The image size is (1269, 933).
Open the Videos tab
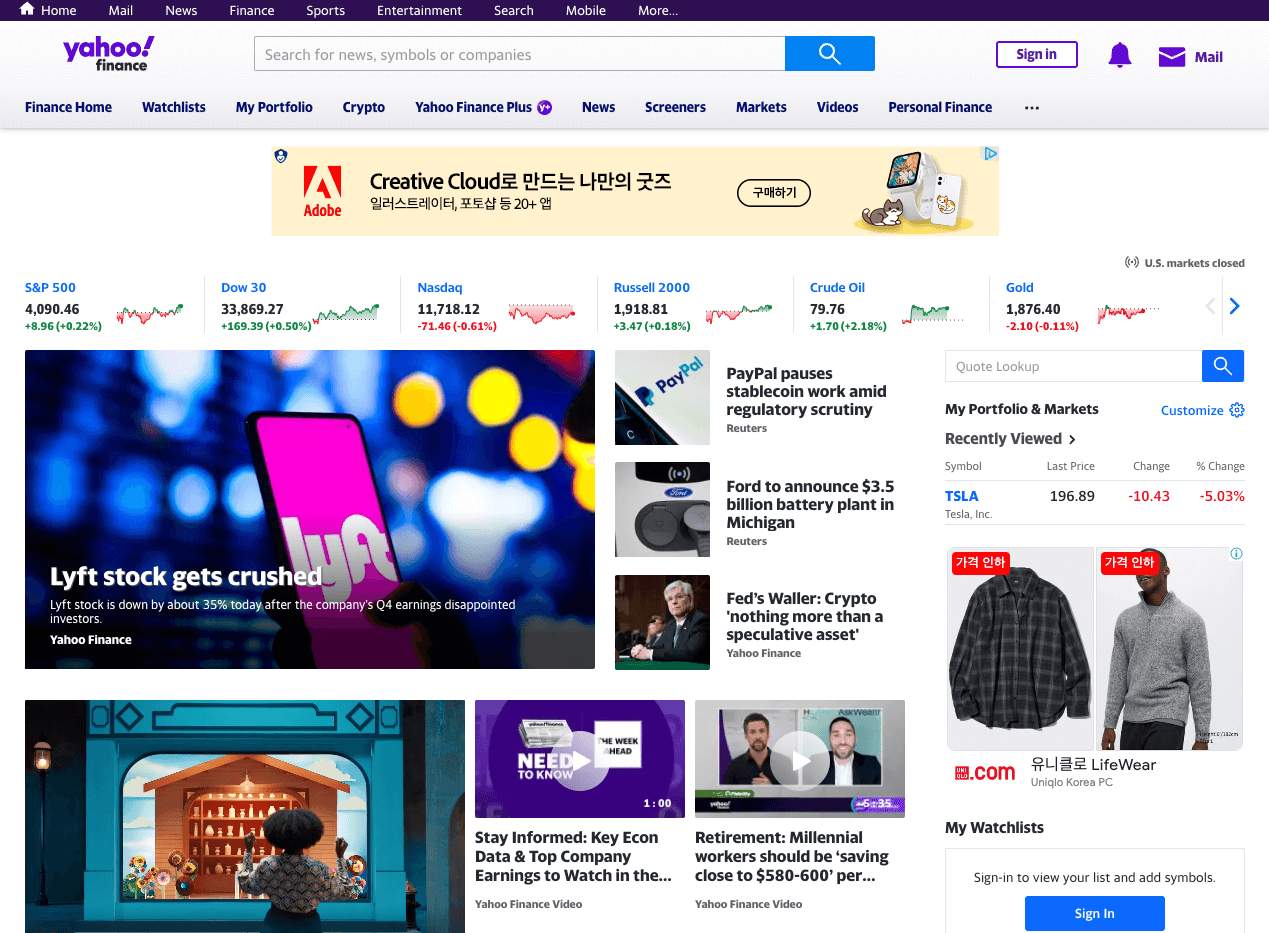pyautogui.click(x=837, y=107)
